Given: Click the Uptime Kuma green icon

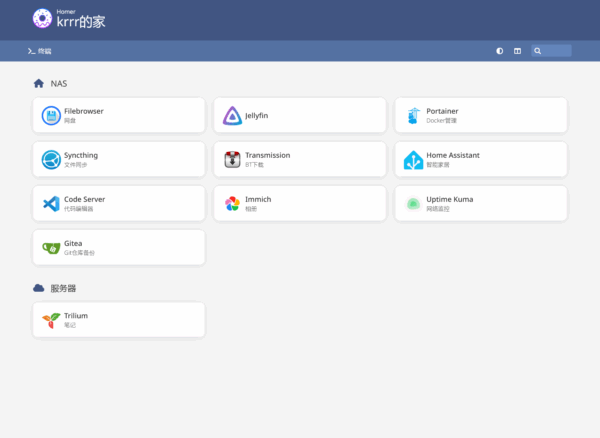Looking at the screenshot, I should tap(413, 204).
